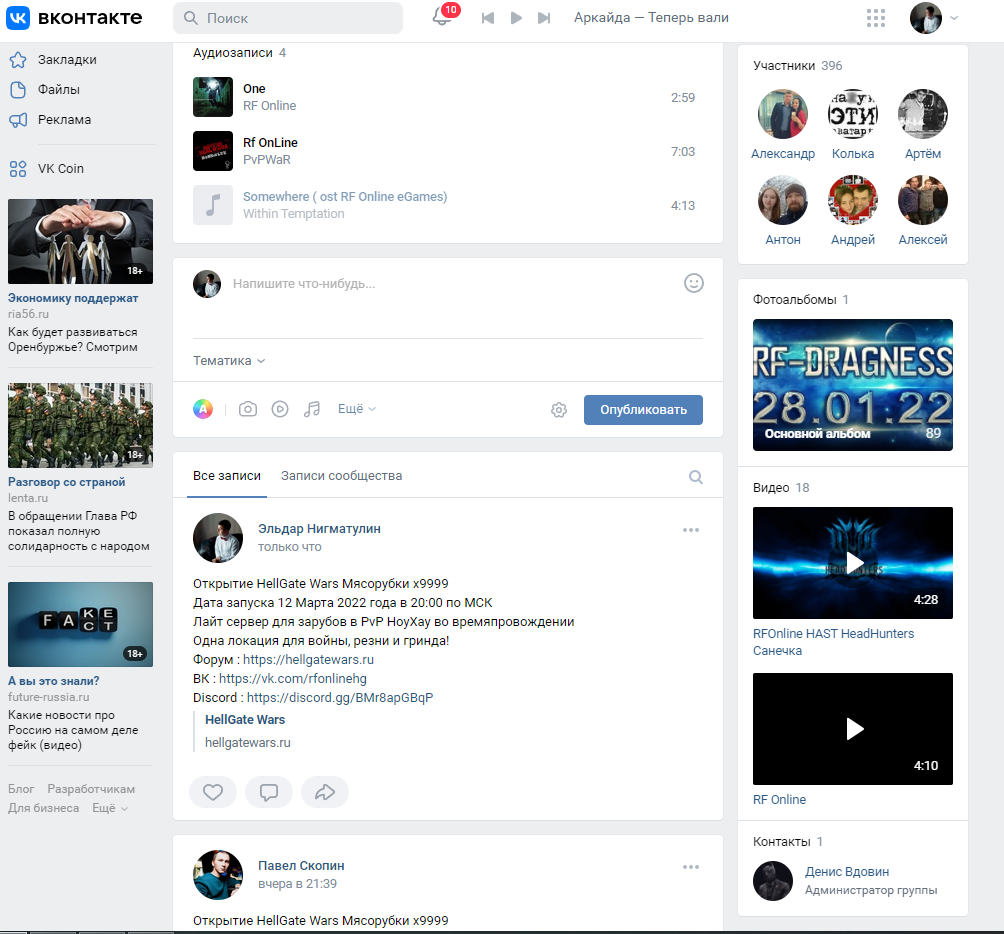The image size is (1004, 934).
Task: Switch to Все записи tab
Action: click(227, 476)
